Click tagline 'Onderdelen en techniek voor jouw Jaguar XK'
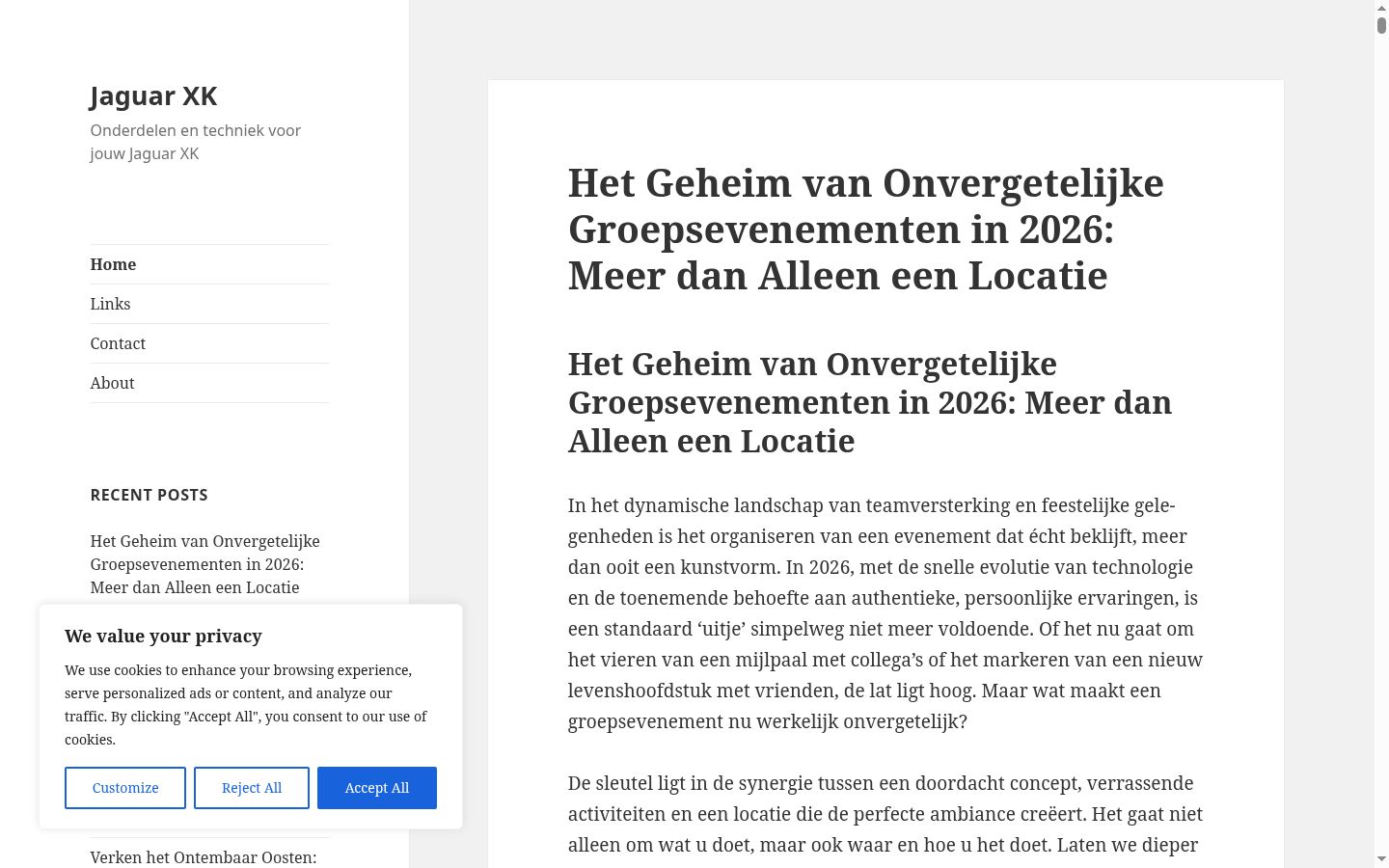This screenshot has height=868, width=1389. pyautogui.click(x=195, y=142)
